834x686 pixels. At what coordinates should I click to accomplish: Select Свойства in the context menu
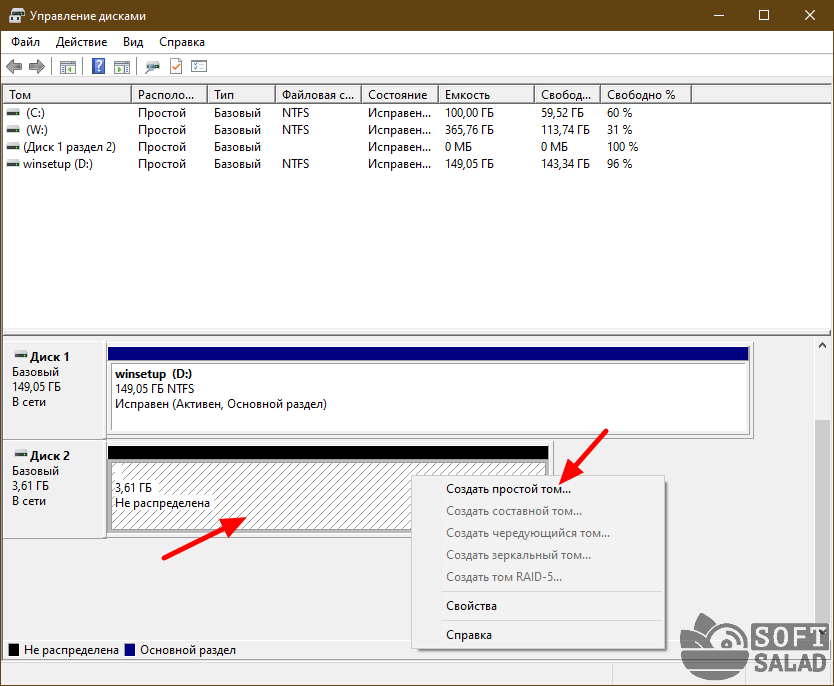click(471, 606)
